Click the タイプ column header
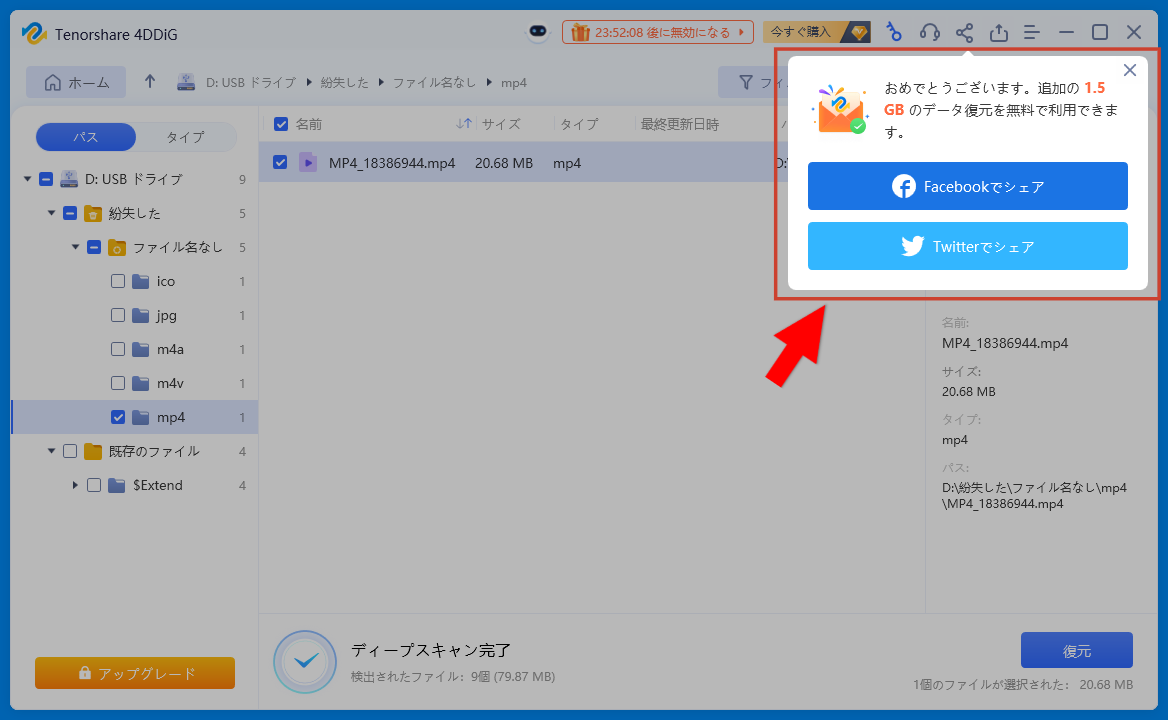Viewport: 1168px width, 720px height. pyautogui.click(x=579, y=124)
